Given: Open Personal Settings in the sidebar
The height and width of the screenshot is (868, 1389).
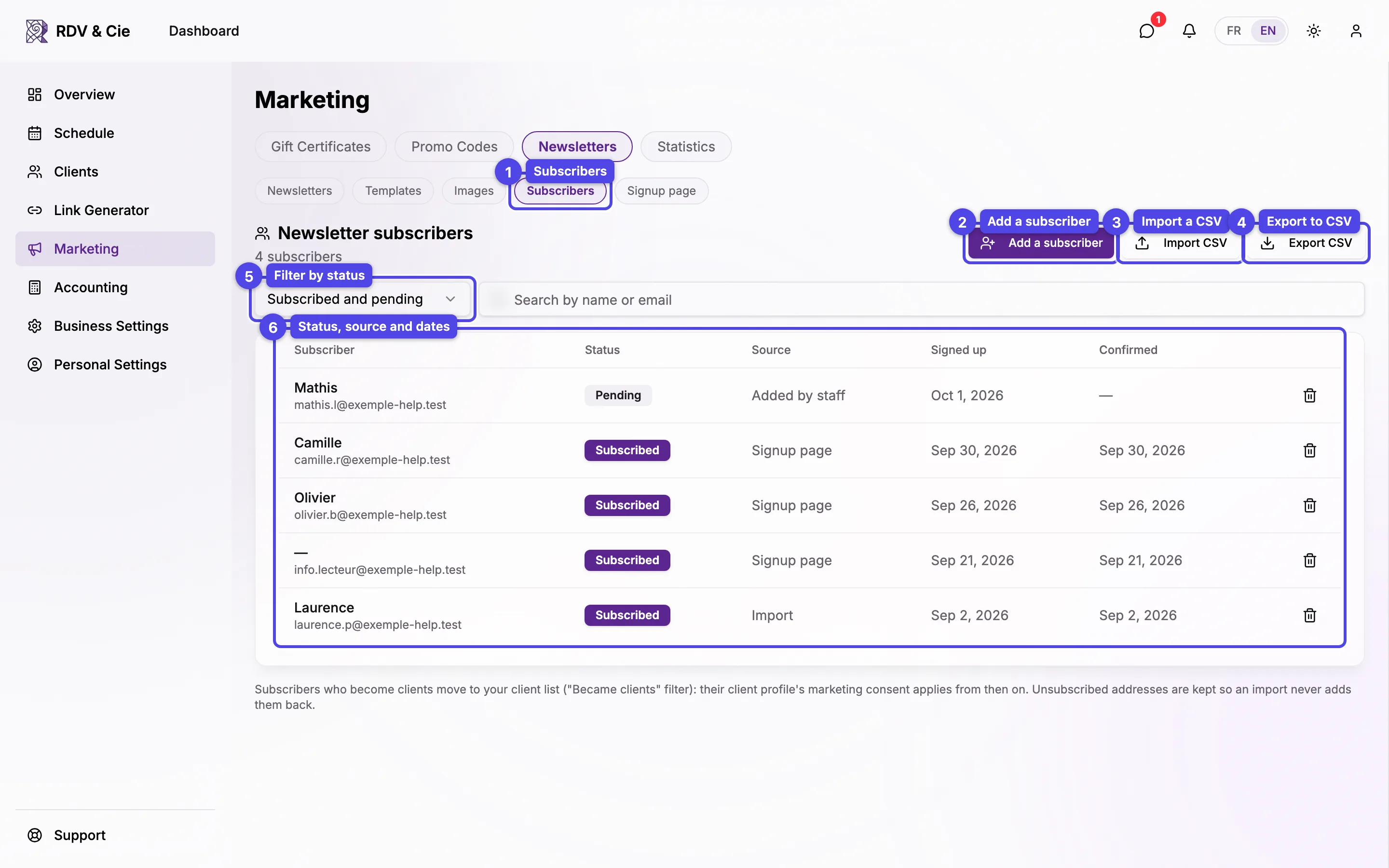Looking at the screenshot, I should 115,365.
